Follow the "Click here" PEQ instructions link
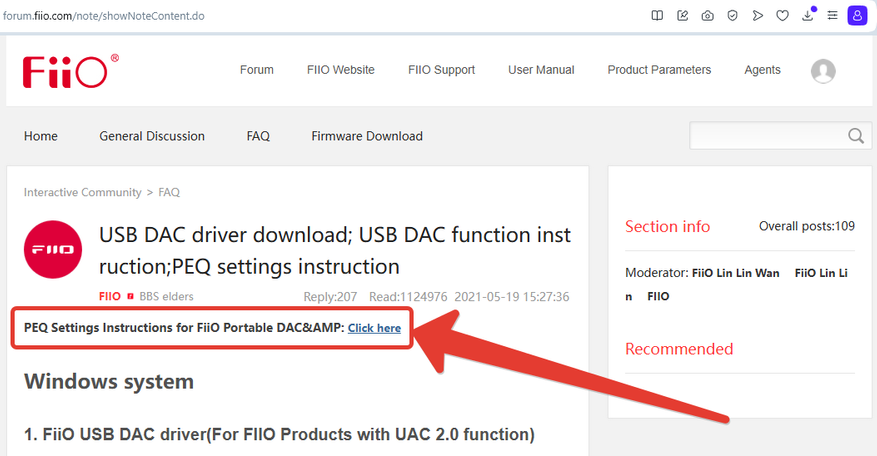Screen dimensions: 877x456 tap(374, 328)
